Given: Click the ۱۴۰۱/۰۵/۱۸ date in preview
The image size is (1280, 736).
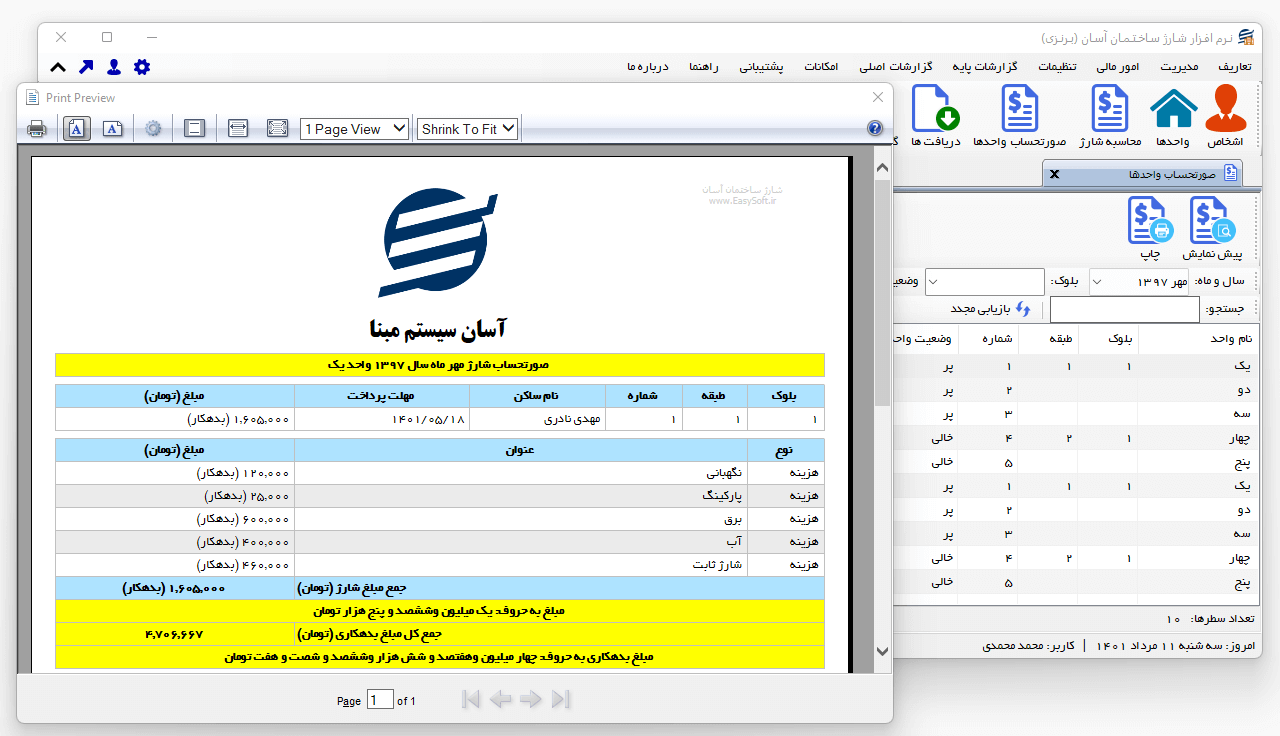Looking at the screenshot, I should click(429, 419).
